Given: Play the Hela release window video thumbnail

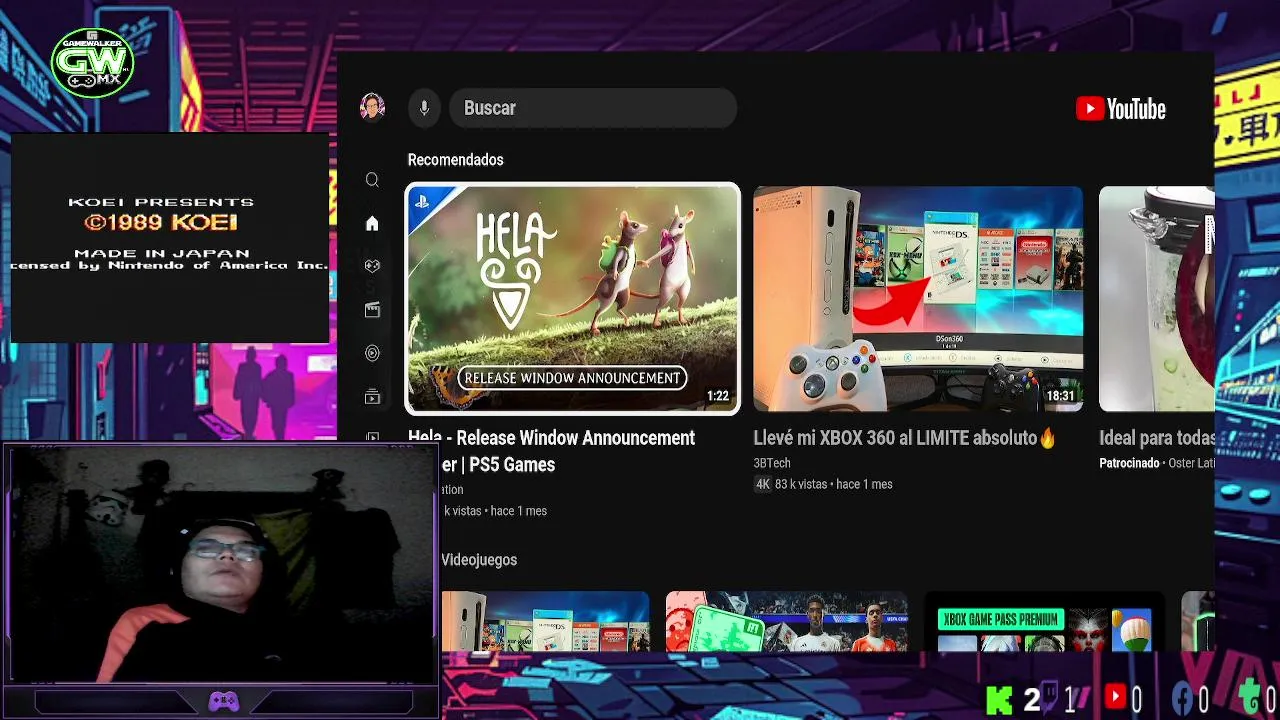Looking at the screenshot, I should click(x=573, y=298).
